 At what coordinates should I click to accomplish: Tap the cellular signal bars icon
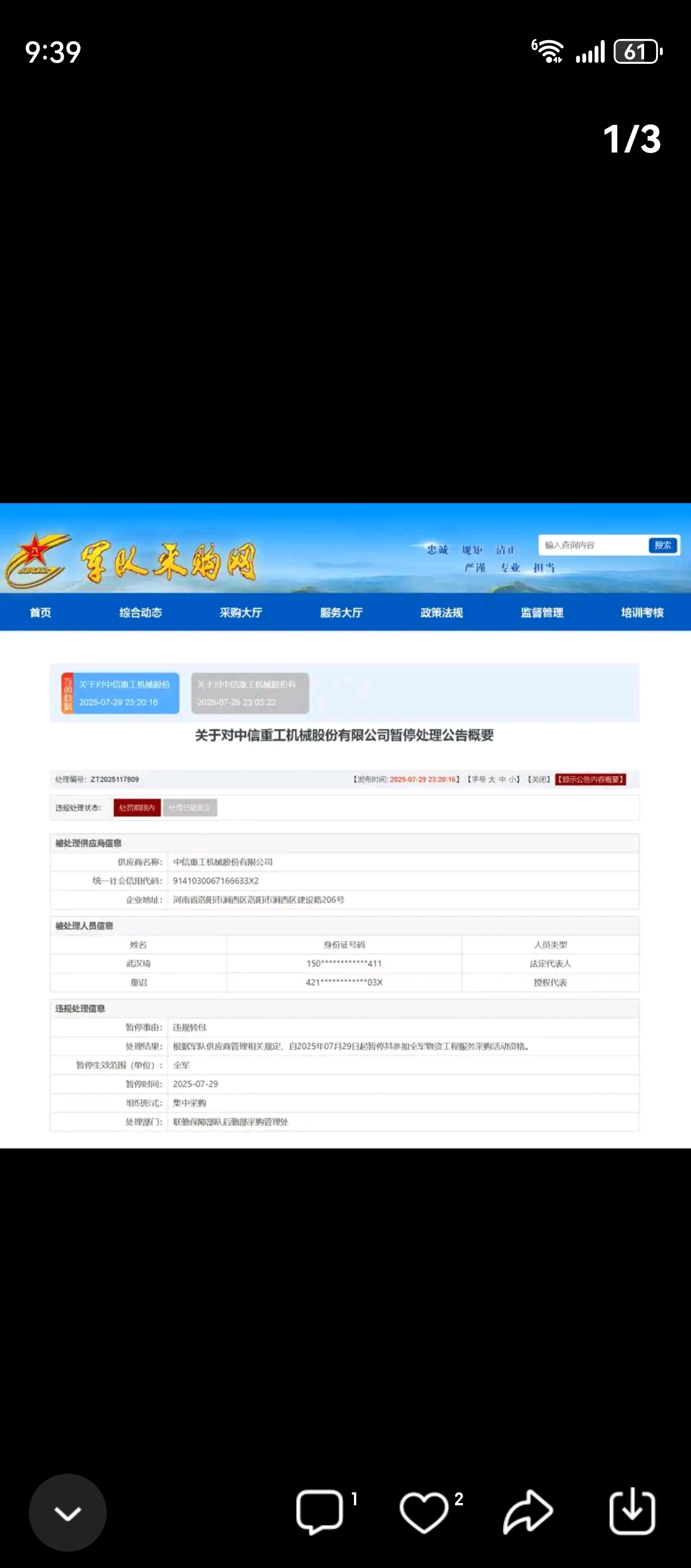coord(590,52)
